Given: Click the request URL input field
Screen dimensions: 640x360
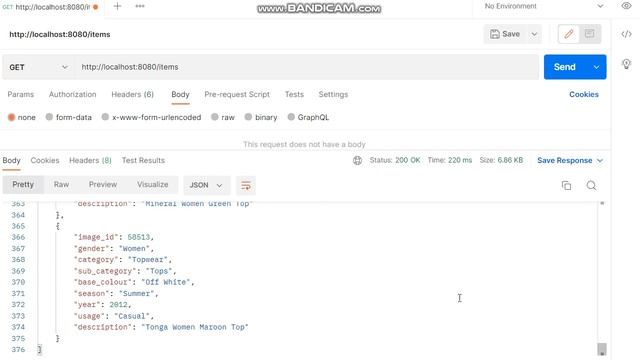Looking at the screenshot, I should (306, 67).
